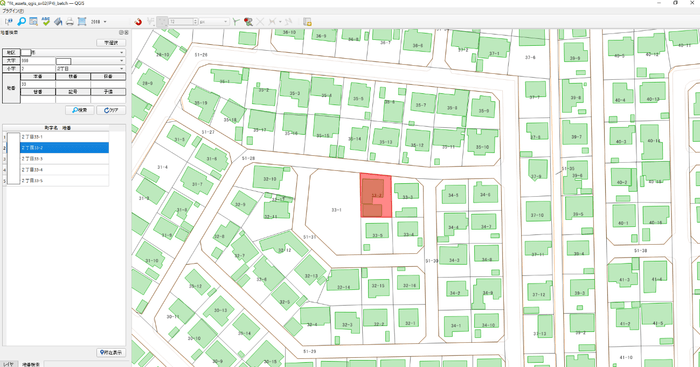Click the 検索 search button
700x367 pixels.
pos(79,110)
